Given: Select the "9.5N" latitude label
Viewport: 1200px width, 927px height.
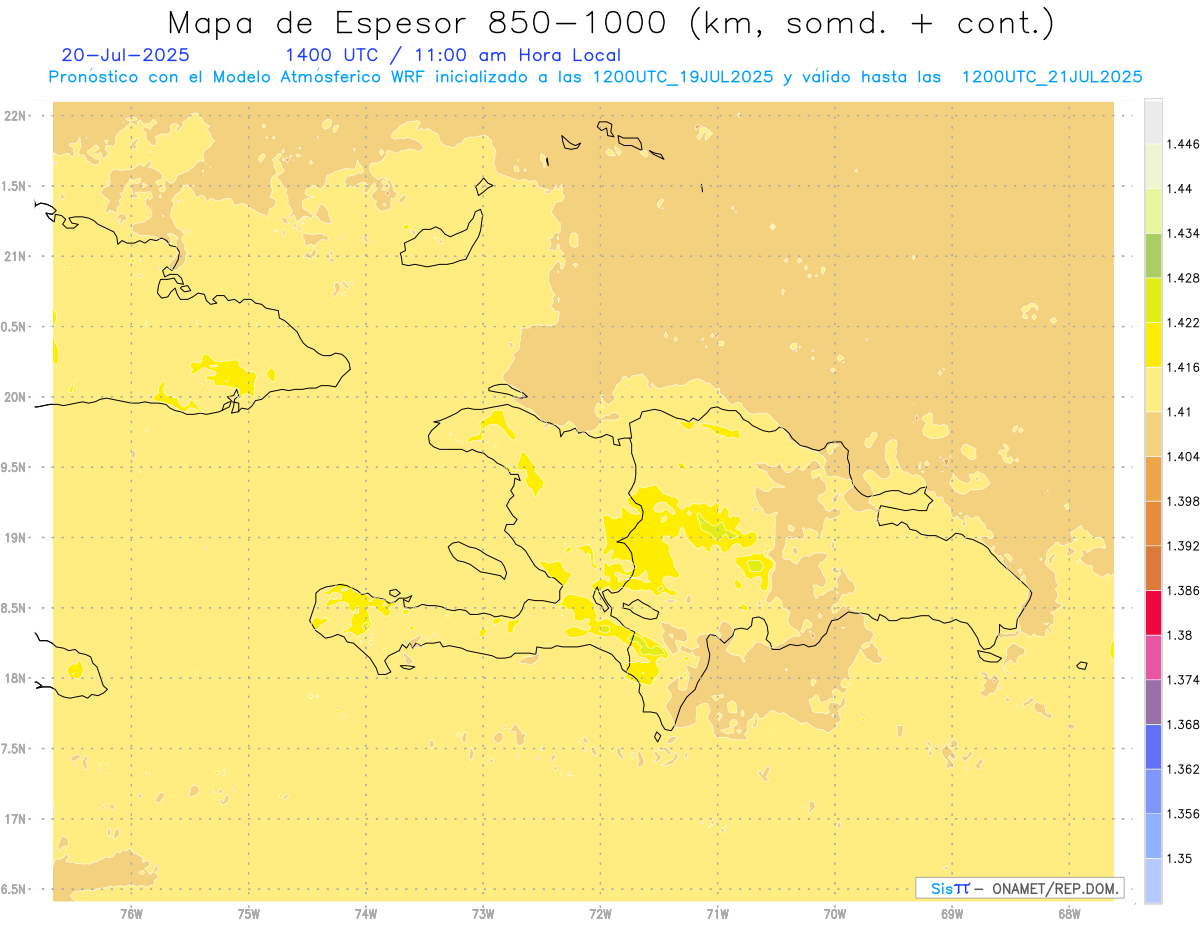Looking at the screenshot, I should click(x=15, y=467).
